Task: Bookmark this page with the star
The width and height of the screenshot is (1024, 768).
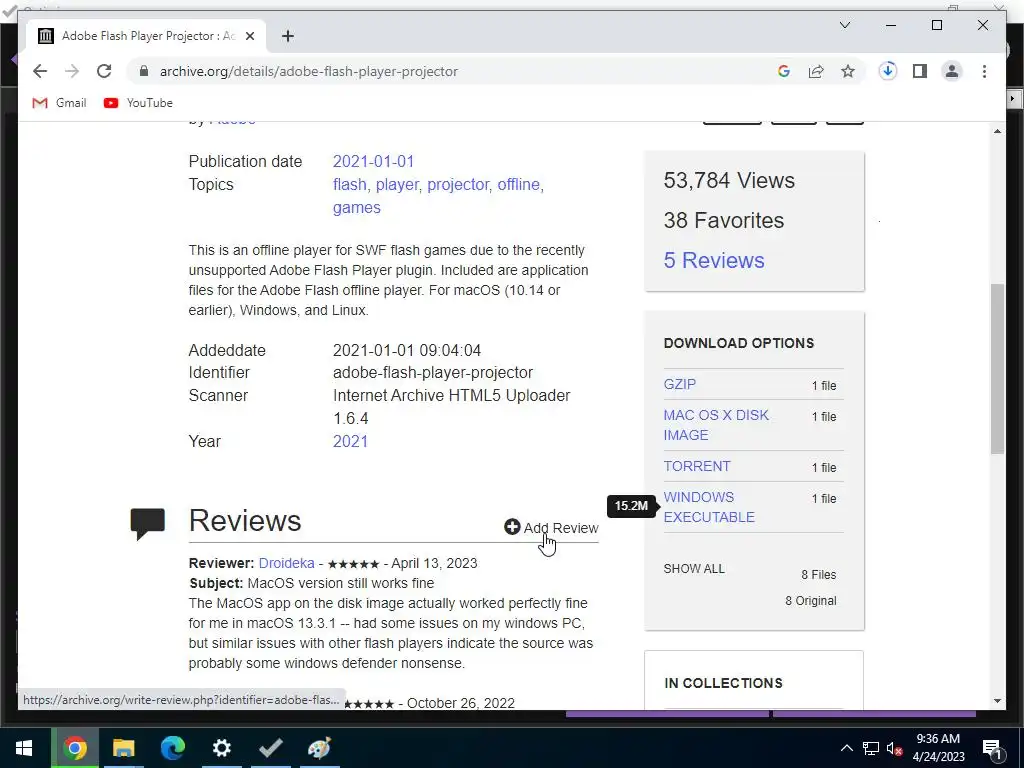Action: 848,71
